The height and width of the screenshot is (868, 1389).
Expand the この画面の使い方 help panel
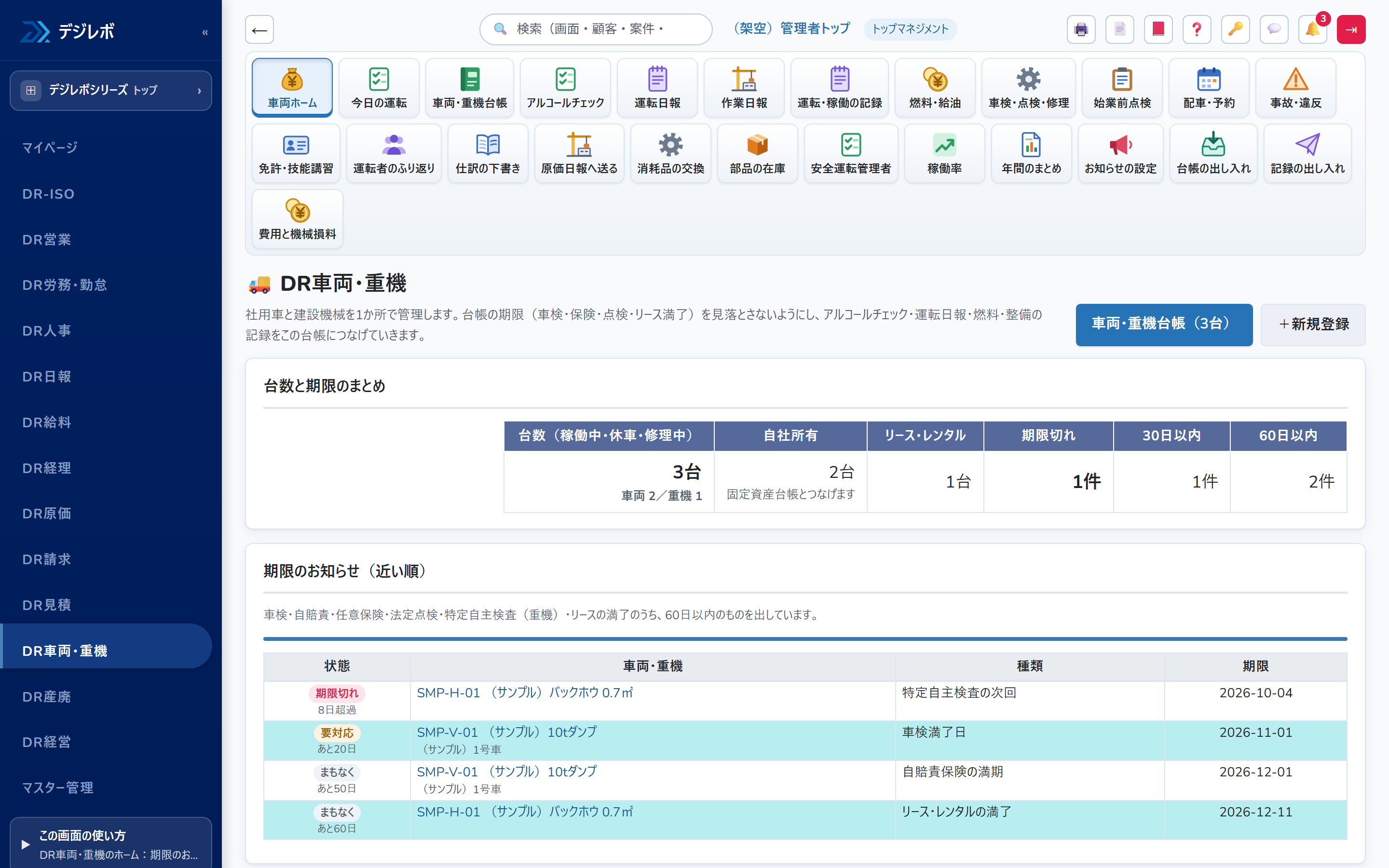pyautogui.click(x=111, y=844)
